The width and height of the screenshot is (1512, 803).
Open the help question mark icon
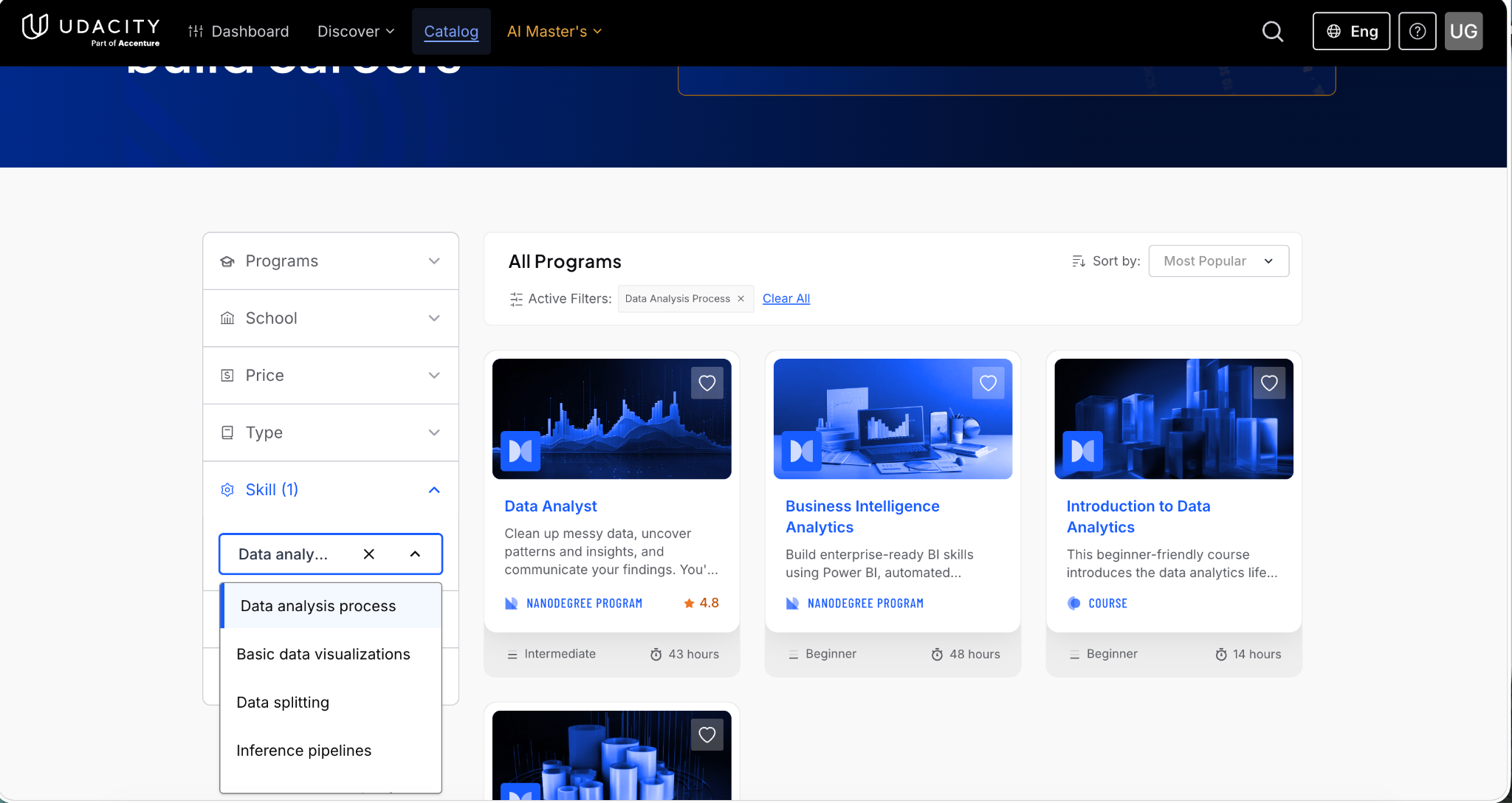pyautogui.click(x=1417, y=31)
